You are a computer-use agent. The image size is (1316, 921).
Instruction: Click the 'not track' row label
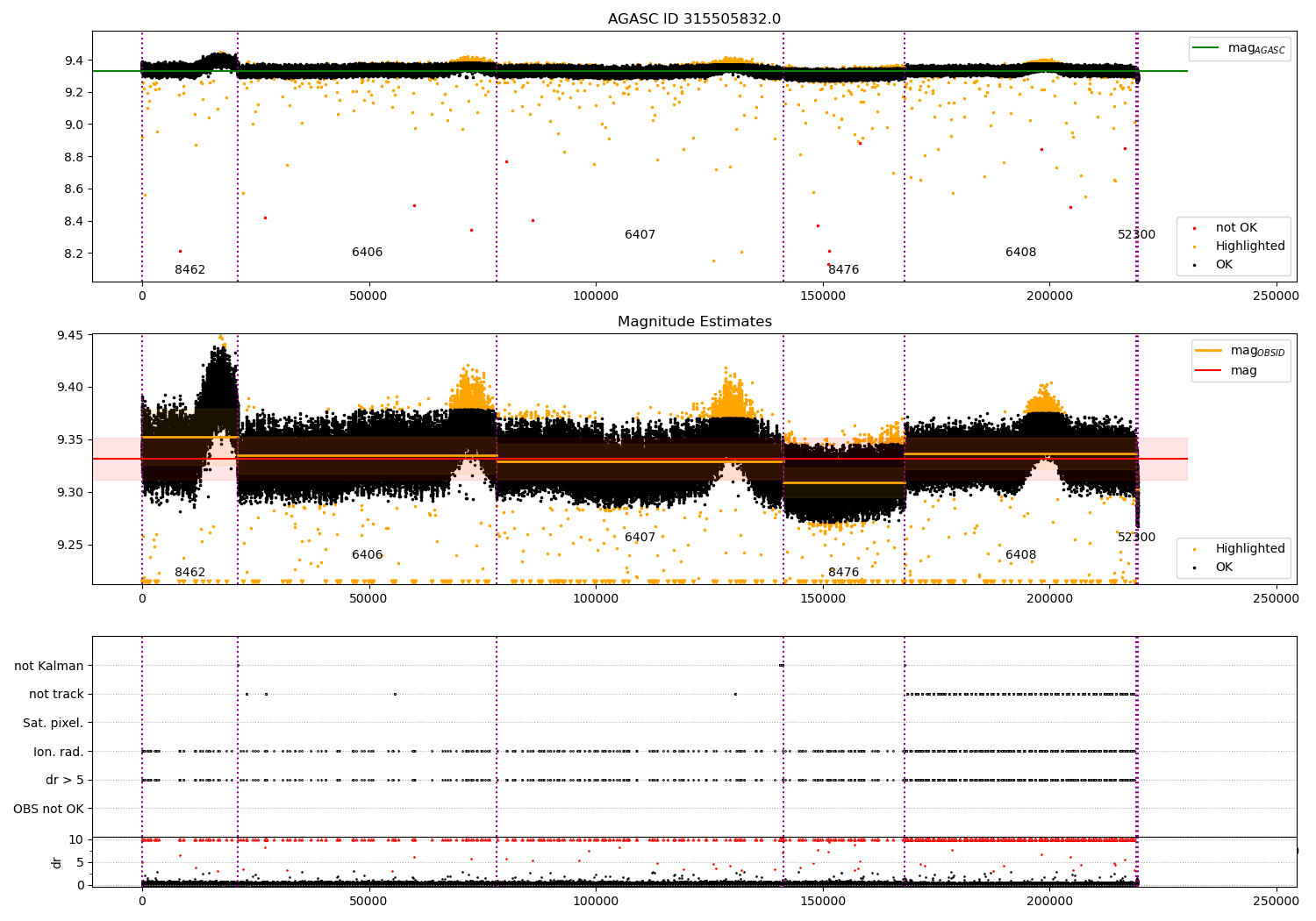(x=56, y=695)
